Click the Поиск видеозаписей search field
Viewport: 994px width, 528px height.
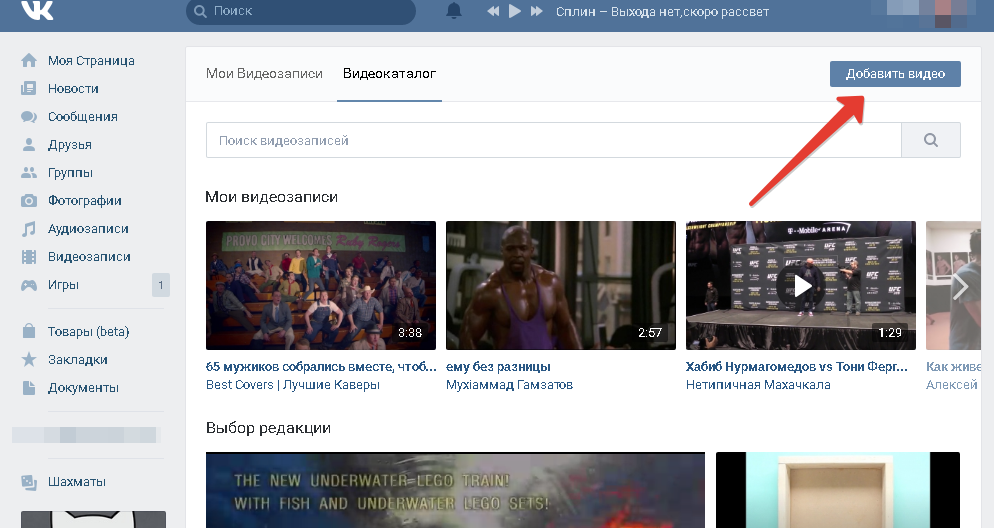coord(553,140)
